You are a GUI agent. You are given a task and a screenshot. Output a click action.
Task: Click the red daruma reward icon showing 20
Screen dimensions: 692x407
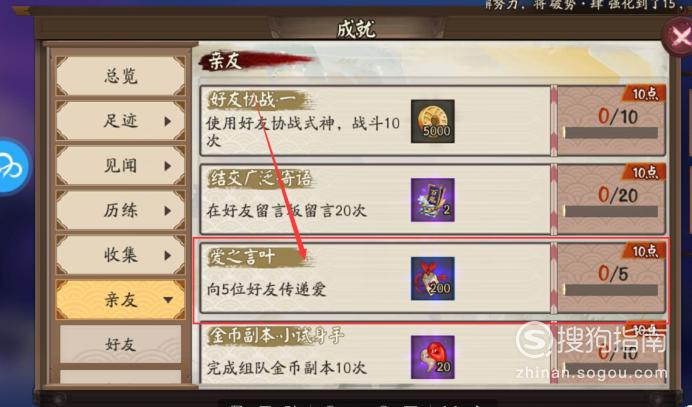[432, 357]
